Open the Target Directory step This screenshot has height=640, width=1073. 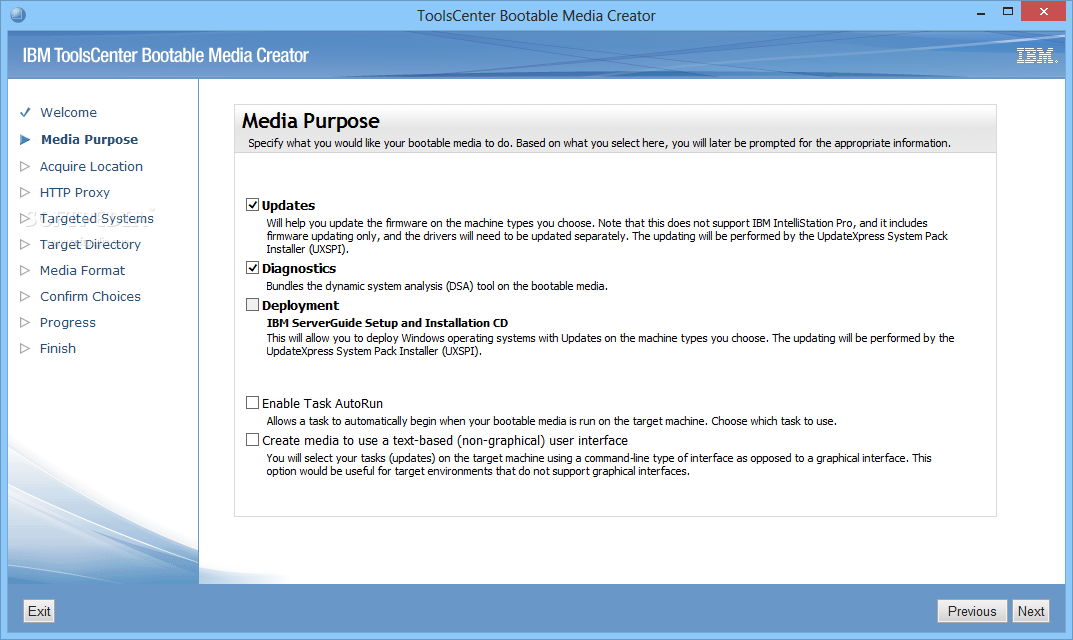click(90, 244)
